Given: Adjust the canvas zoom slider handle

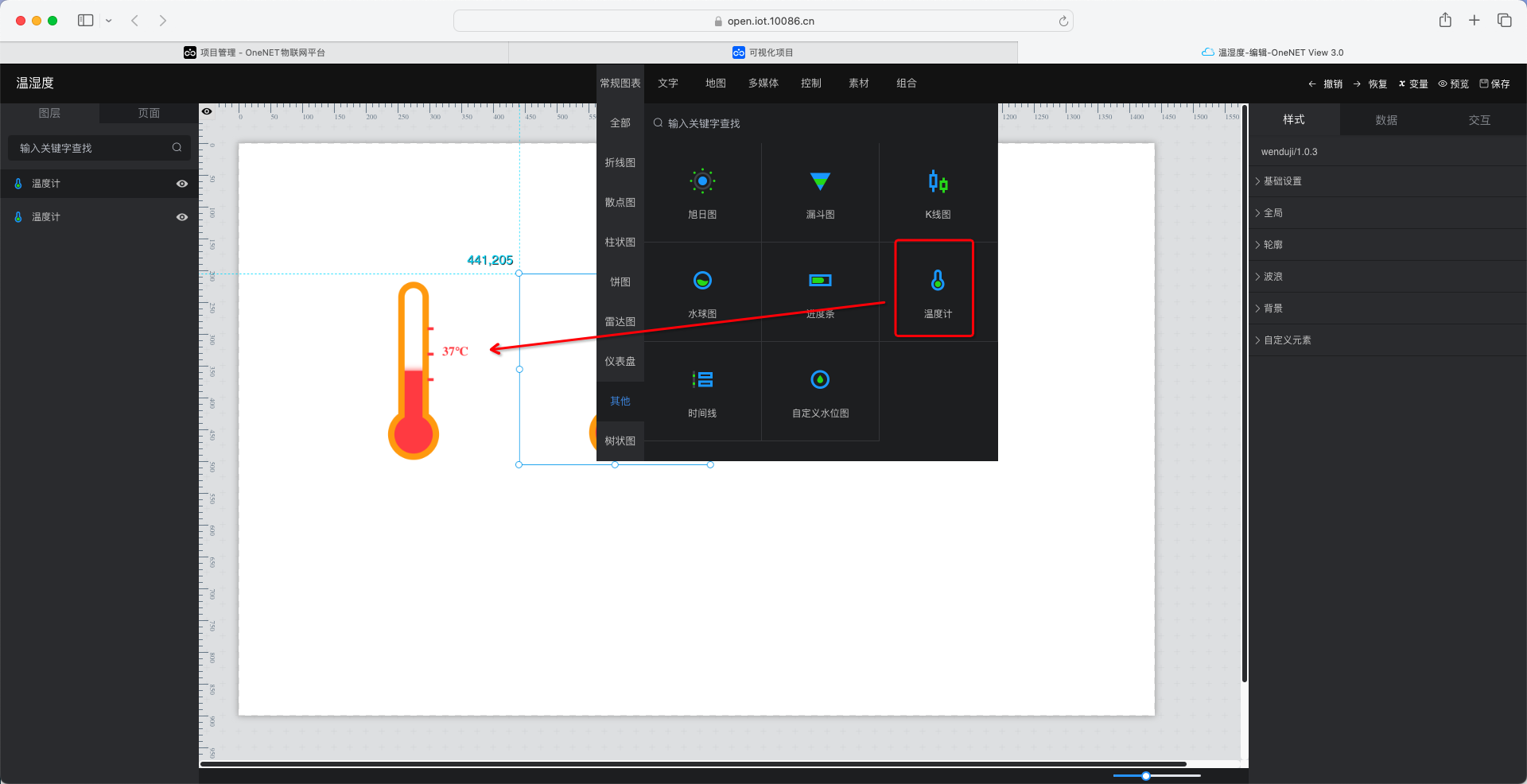Looking at the screenshot, I should (1146, 775).
